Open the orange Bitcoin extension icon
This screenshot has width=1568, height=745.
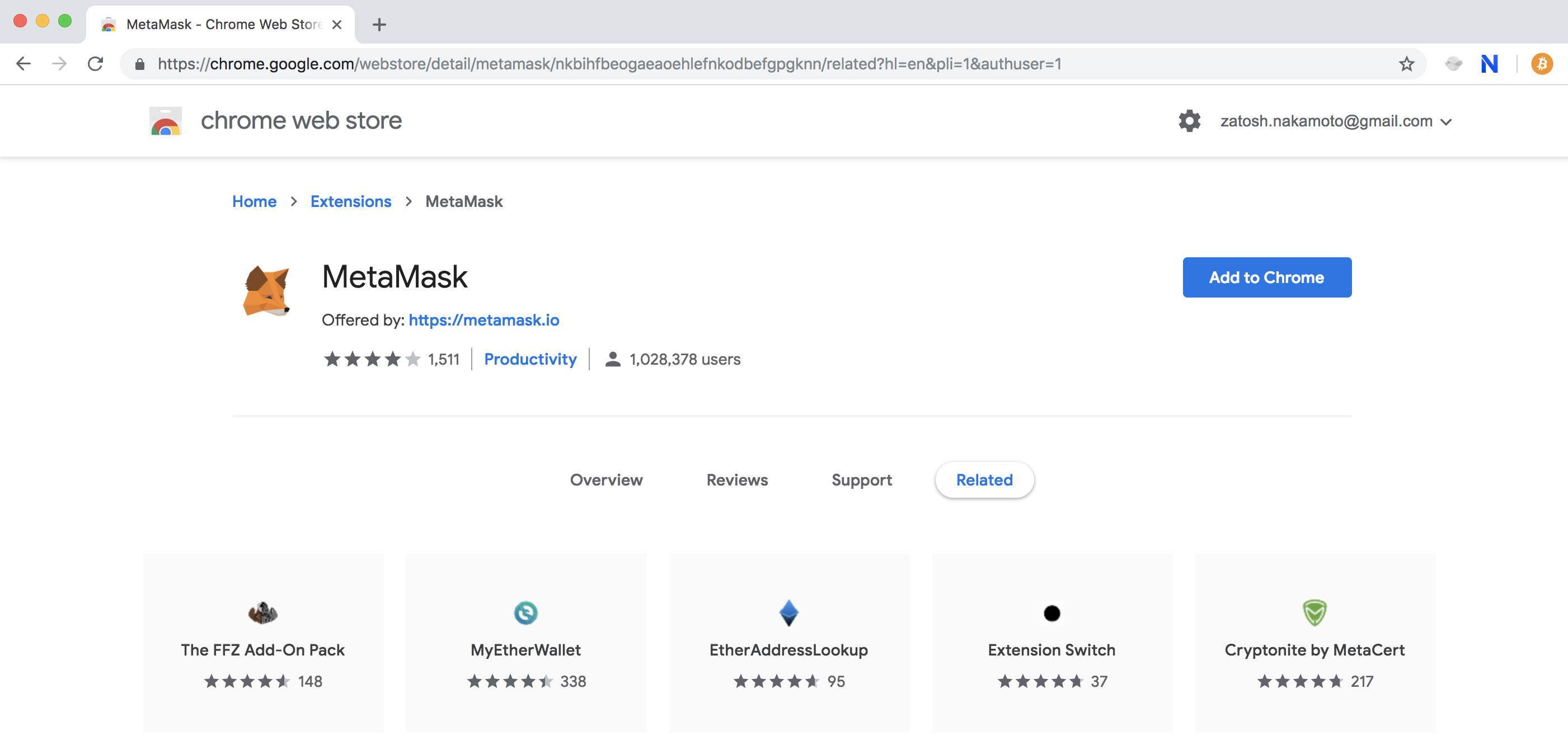point(1542,64)
